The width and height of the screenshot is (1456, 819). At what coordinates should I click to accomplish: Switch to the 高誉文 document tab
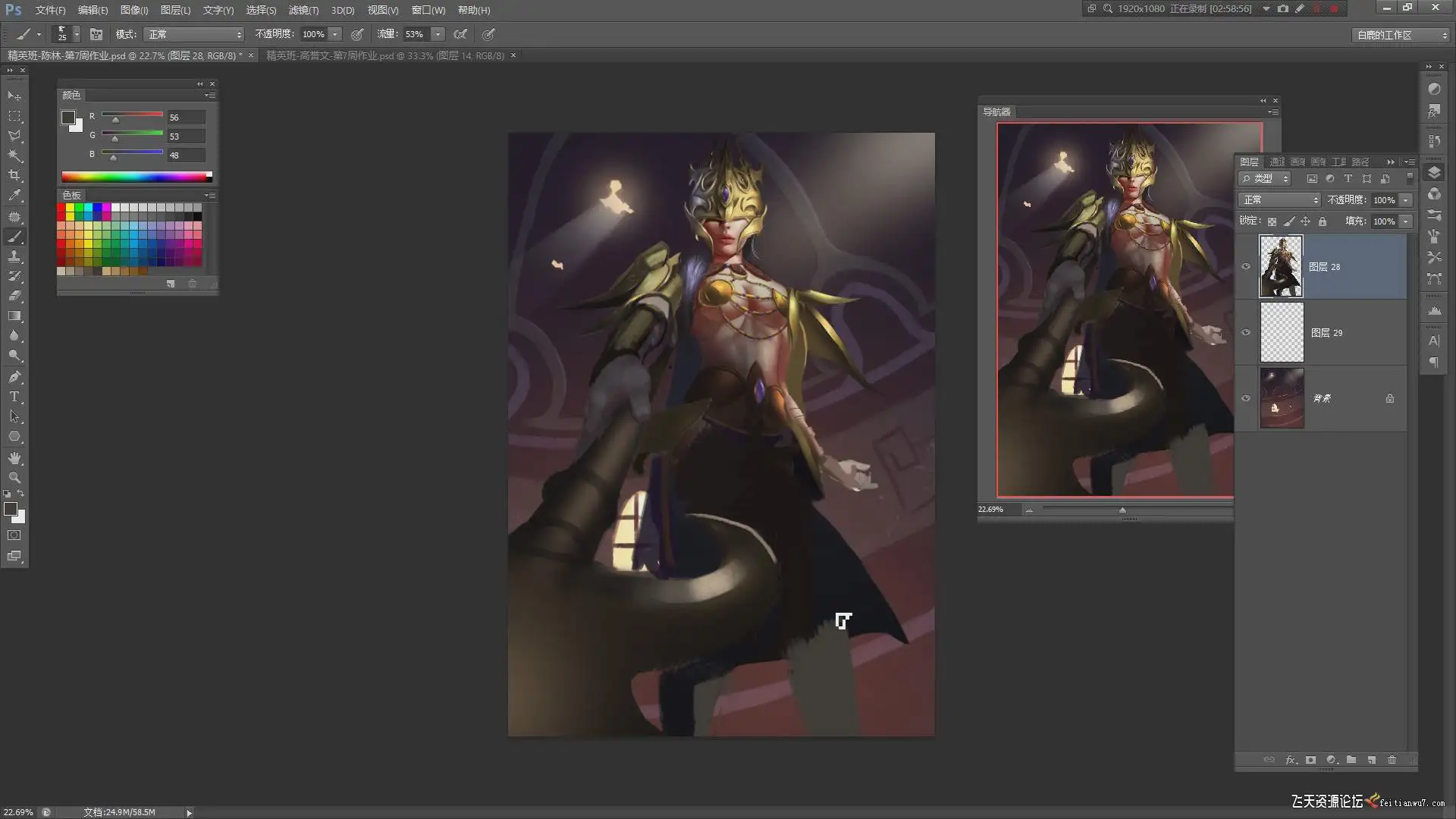pos(385,55)
